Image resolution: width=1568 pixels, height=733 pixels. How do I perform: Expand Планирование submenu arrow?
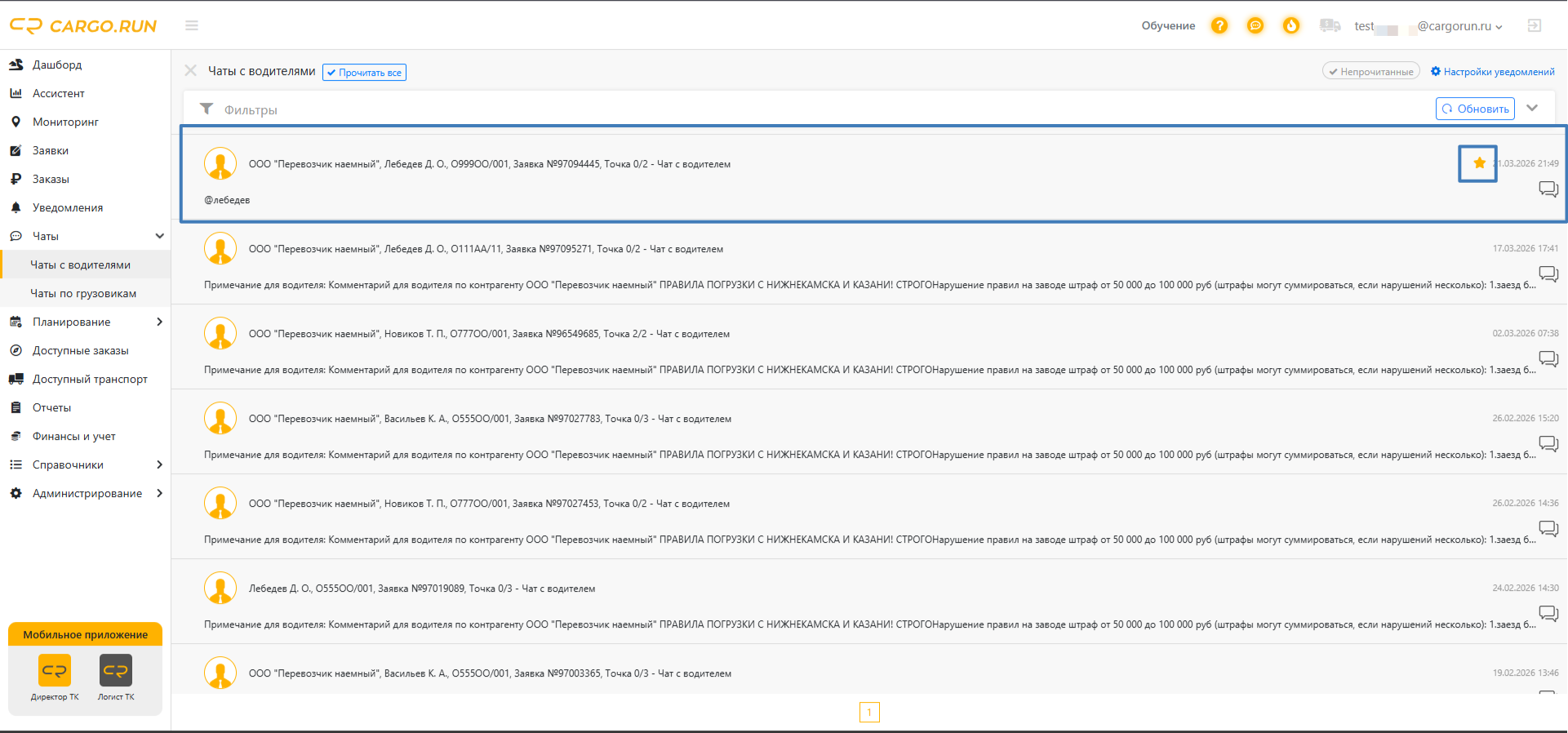159,322
